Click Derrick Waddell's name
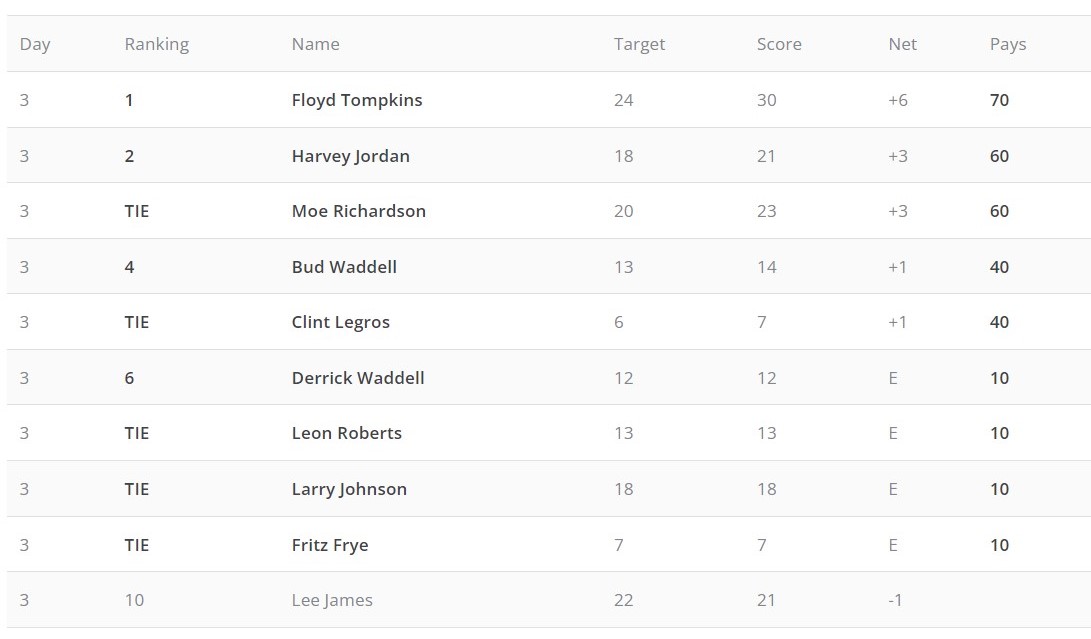The image size is (1091, 639). point(358,378)
